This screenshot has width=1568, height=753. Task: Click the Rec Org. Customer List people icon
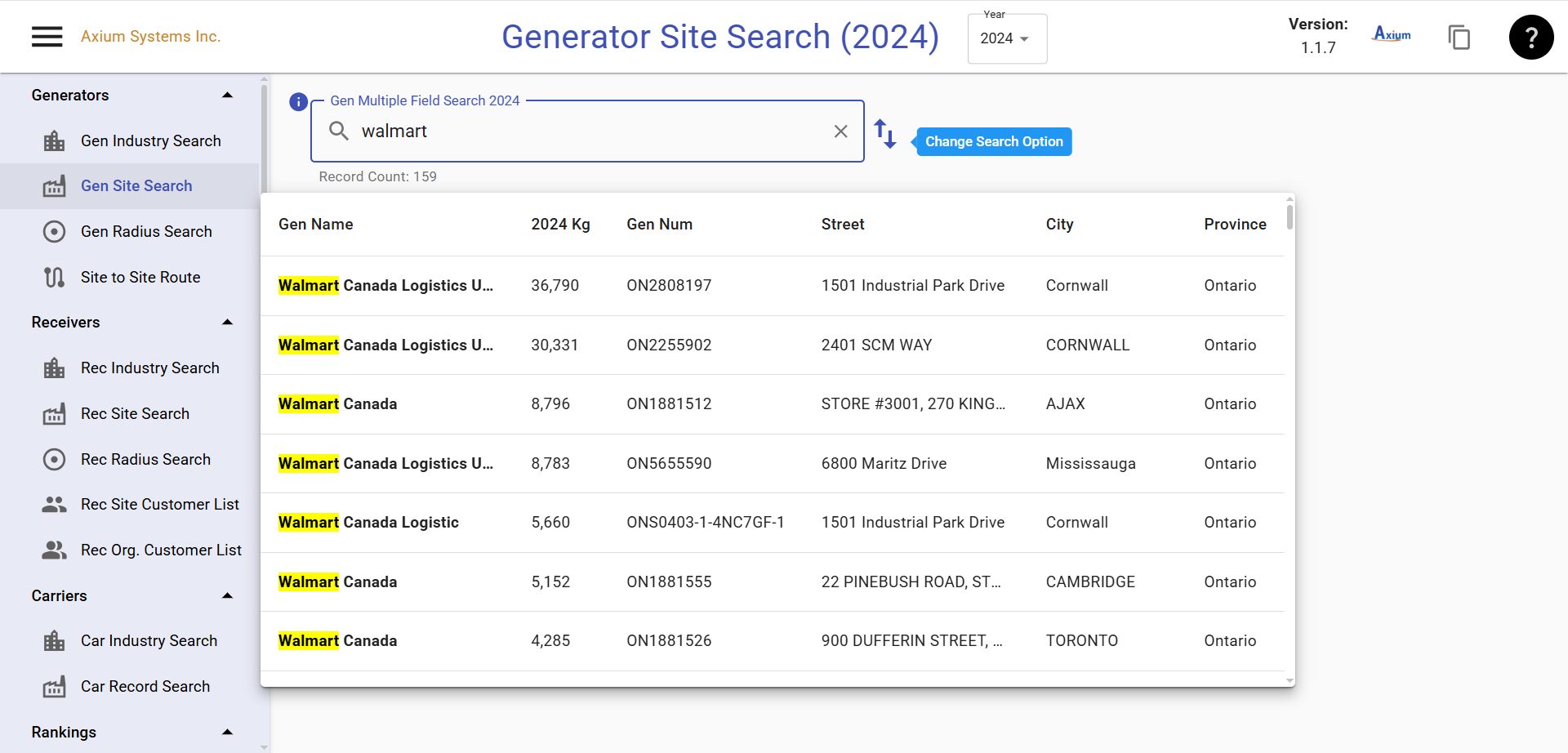(54, 550)
